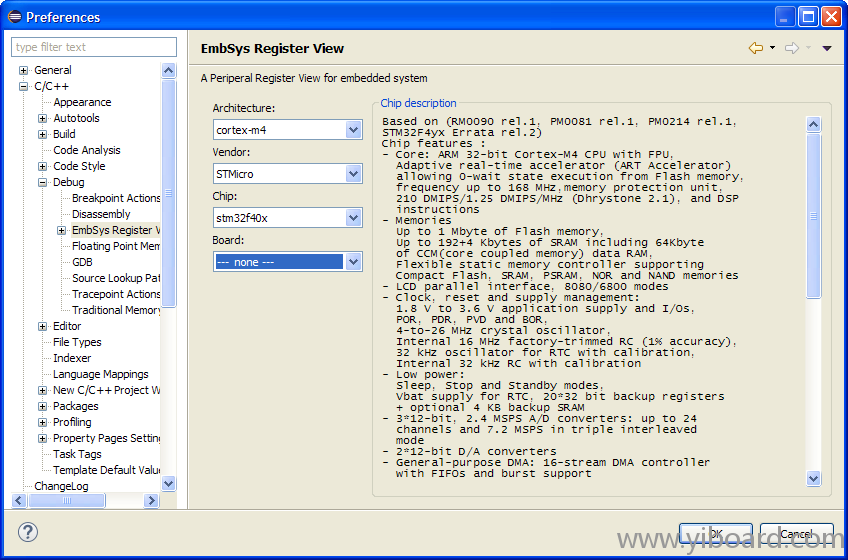Open back history dropdown arrow
The height and width of the screenshot is (560, 848).
(x=772, y=48)
